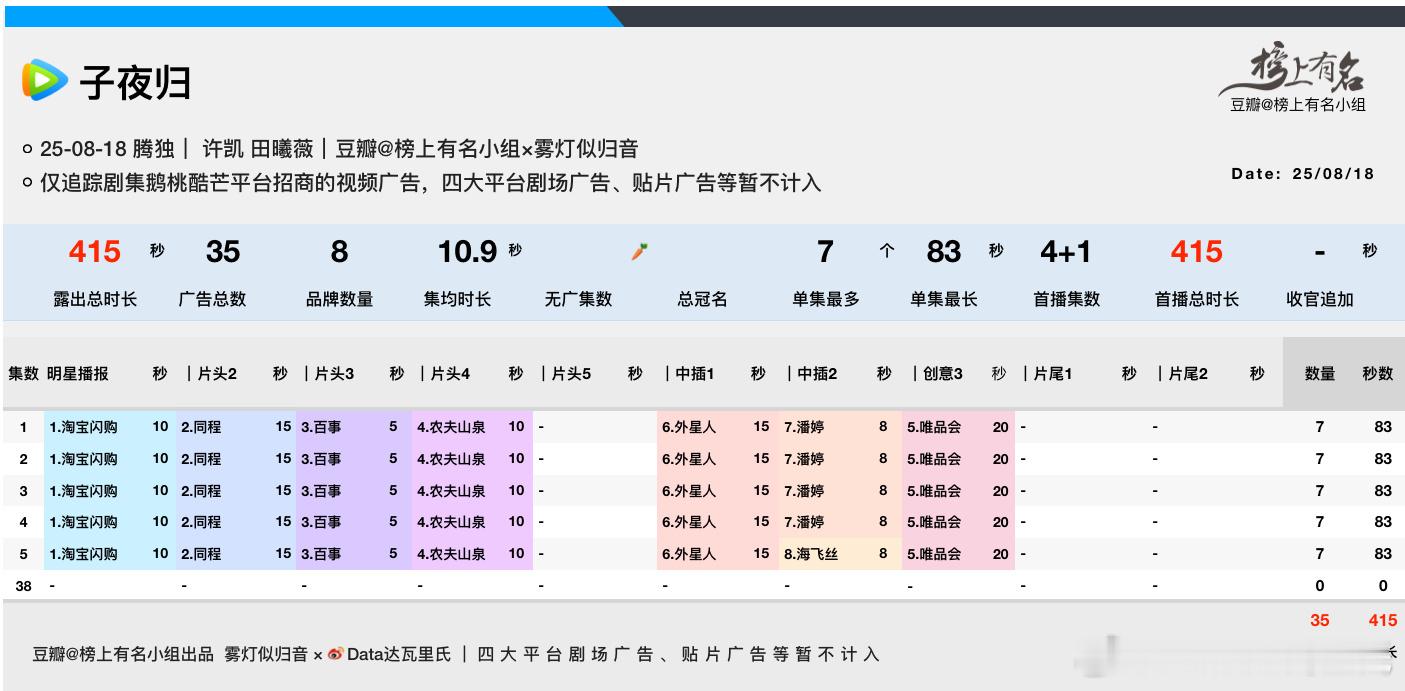Click the Date: 25/08/18 text
Image resolution: width=1405 pixels, height=691 pixels.
click(1303, 173)
